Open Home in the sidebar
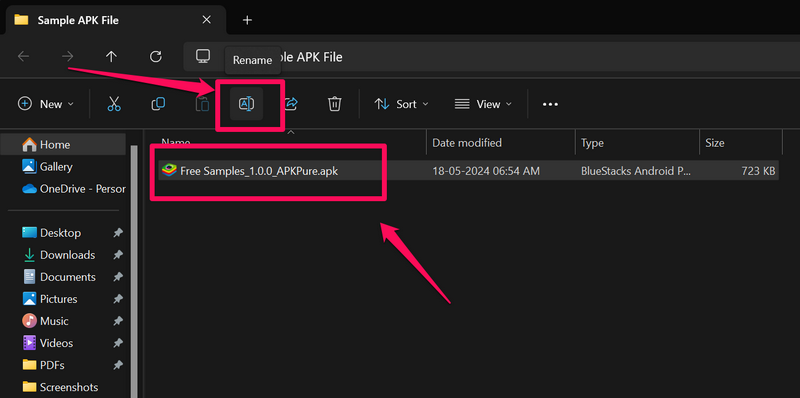Screen dimensions: 800x398 (x=63, y=144)
